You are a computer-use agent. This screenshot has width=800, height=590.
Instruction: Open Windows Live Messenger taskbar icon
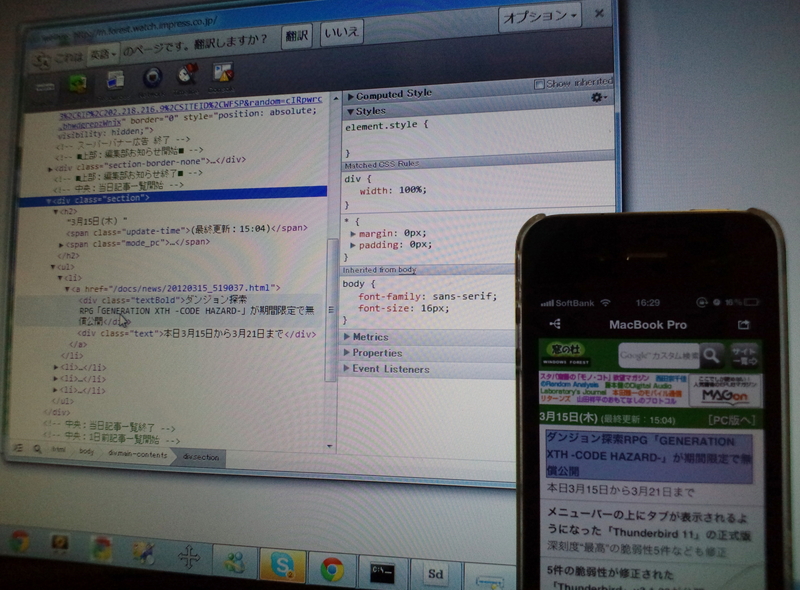(235, 561)
